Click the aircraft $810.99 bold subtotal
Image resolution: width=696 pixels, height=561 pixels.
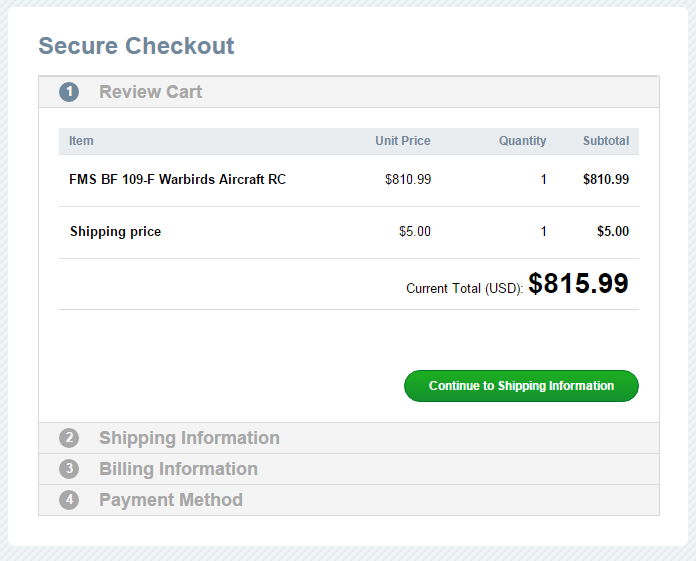pos(606,180)
